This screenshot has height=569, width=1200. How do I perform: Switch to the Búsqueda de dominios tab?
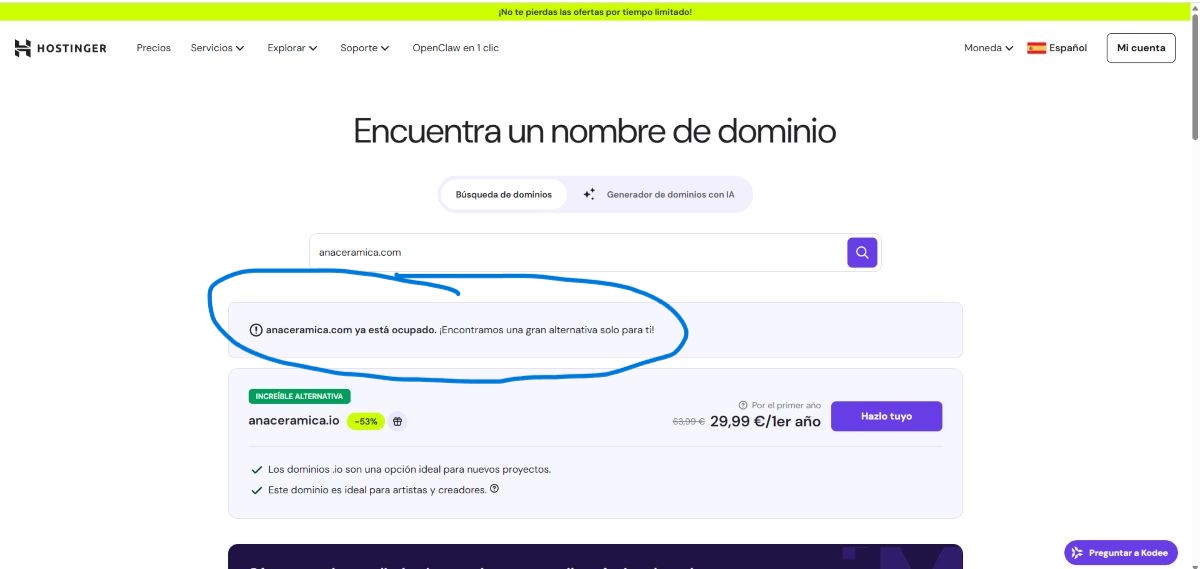[x=504, y=194]
